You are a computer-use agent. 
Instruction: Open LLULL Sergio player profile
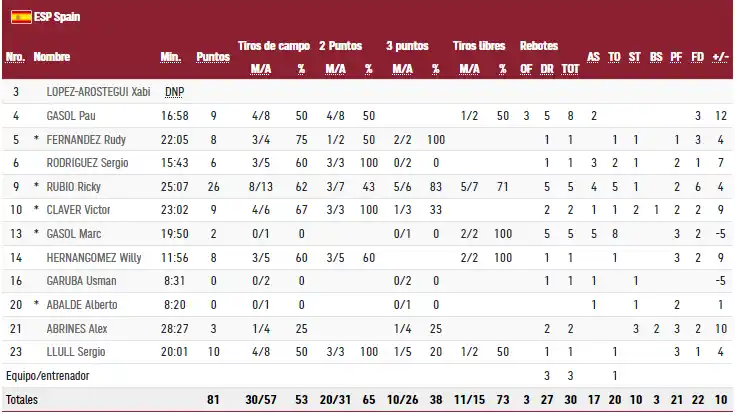tap(75, 351)
